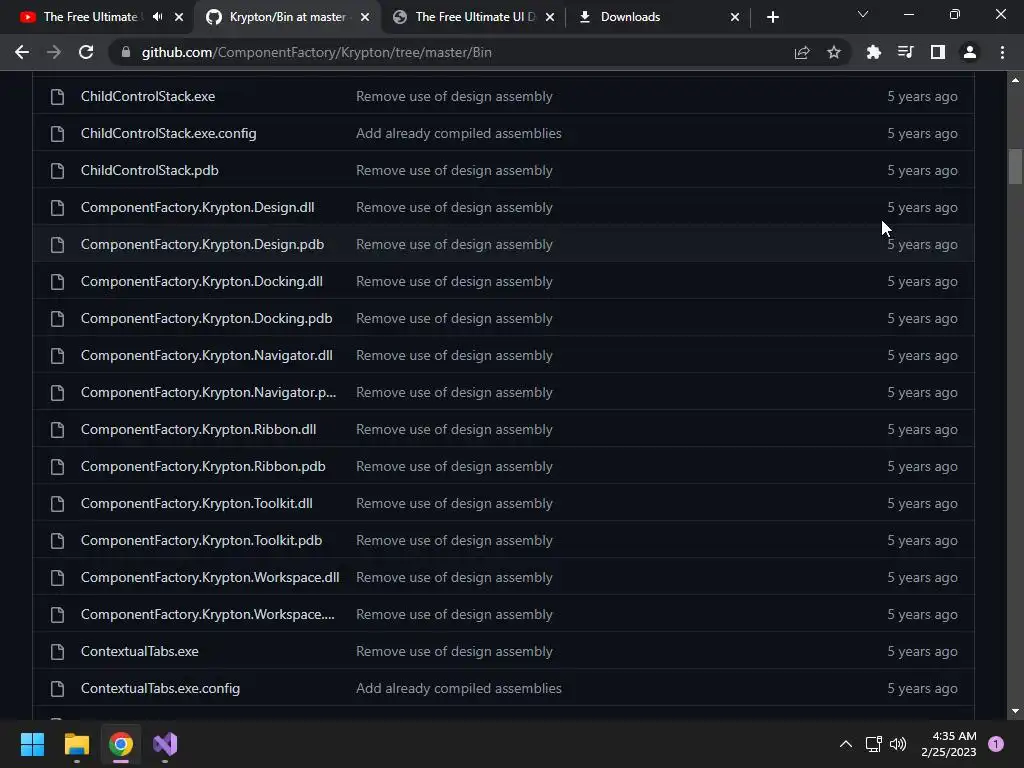The image size is (1024, 768).
Task: Click the page vertical scrollbar thumb
Action: [1015, 167]
